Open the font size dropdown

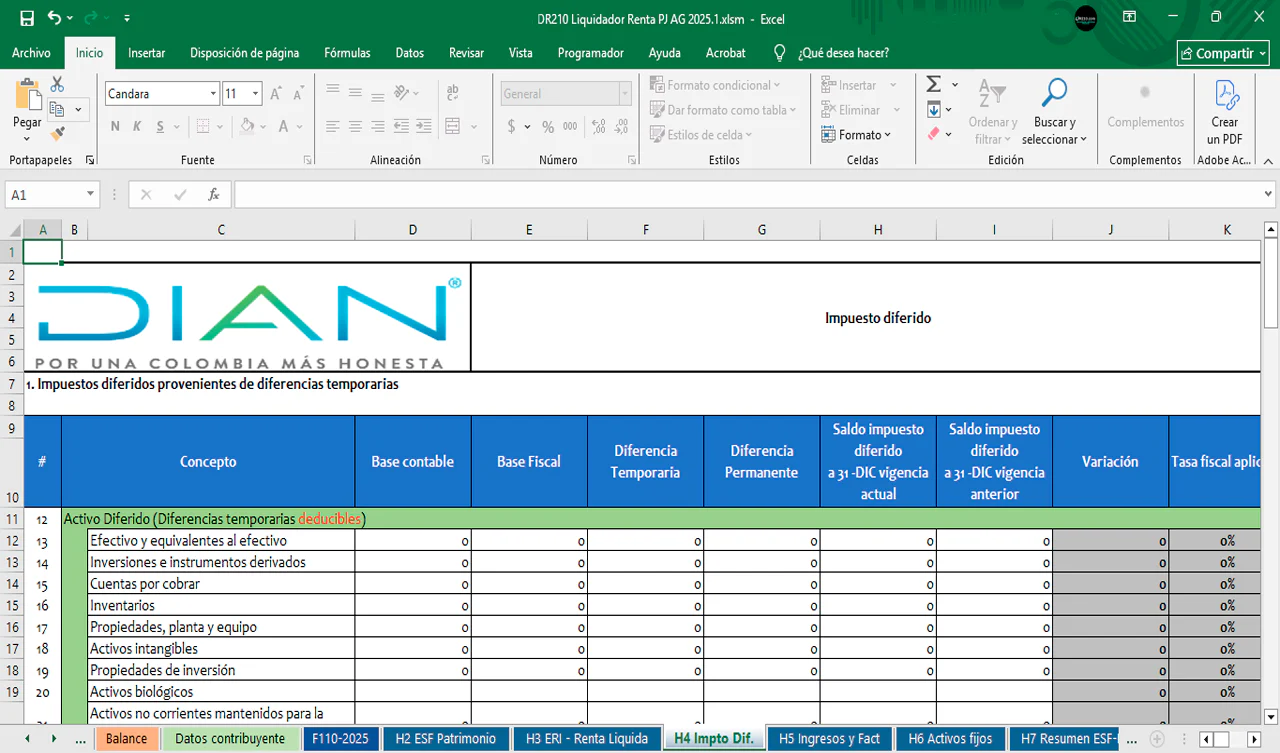tap(255, 94)
